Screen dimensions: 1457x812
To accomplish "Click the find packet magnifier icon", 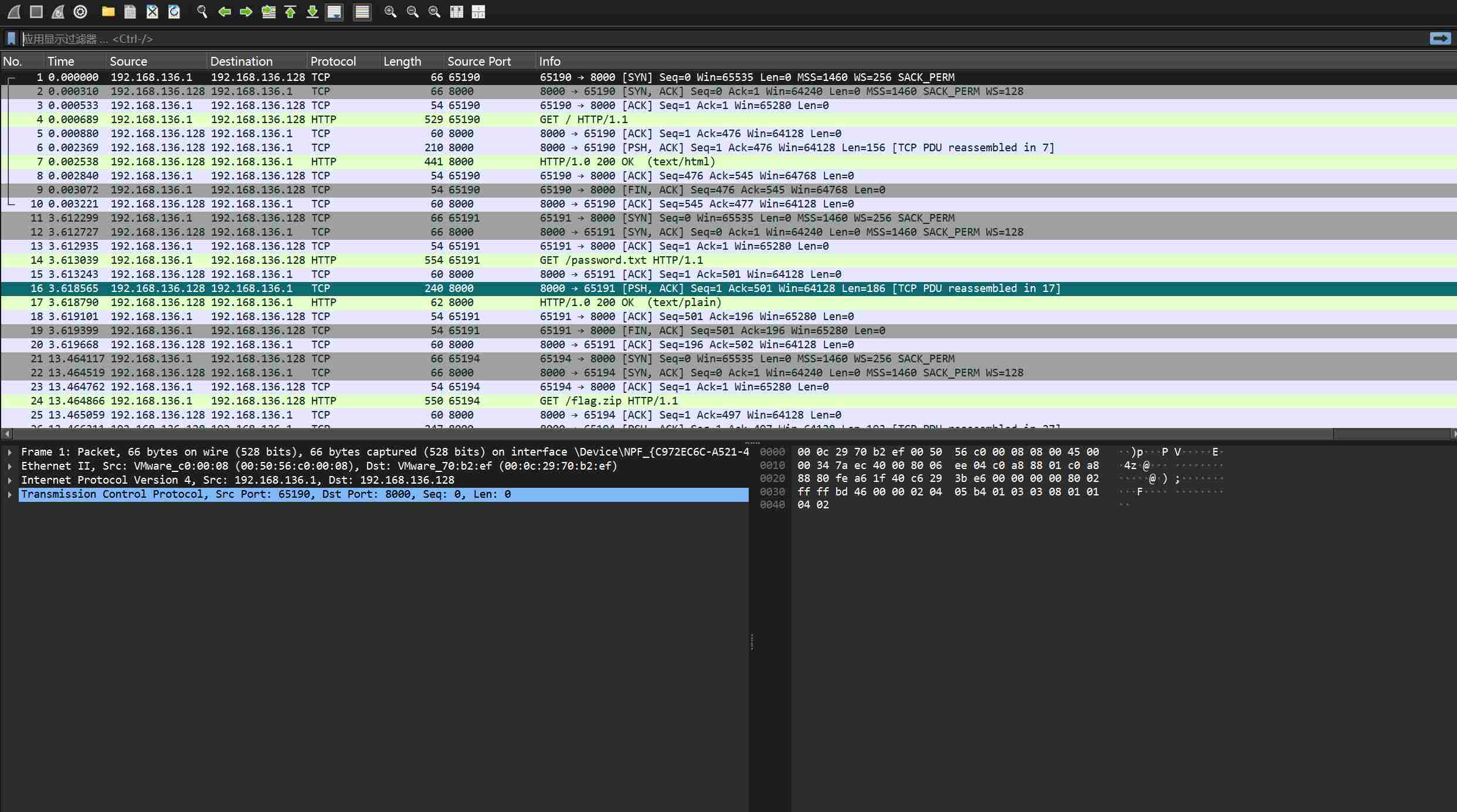I will pos(202,12).
